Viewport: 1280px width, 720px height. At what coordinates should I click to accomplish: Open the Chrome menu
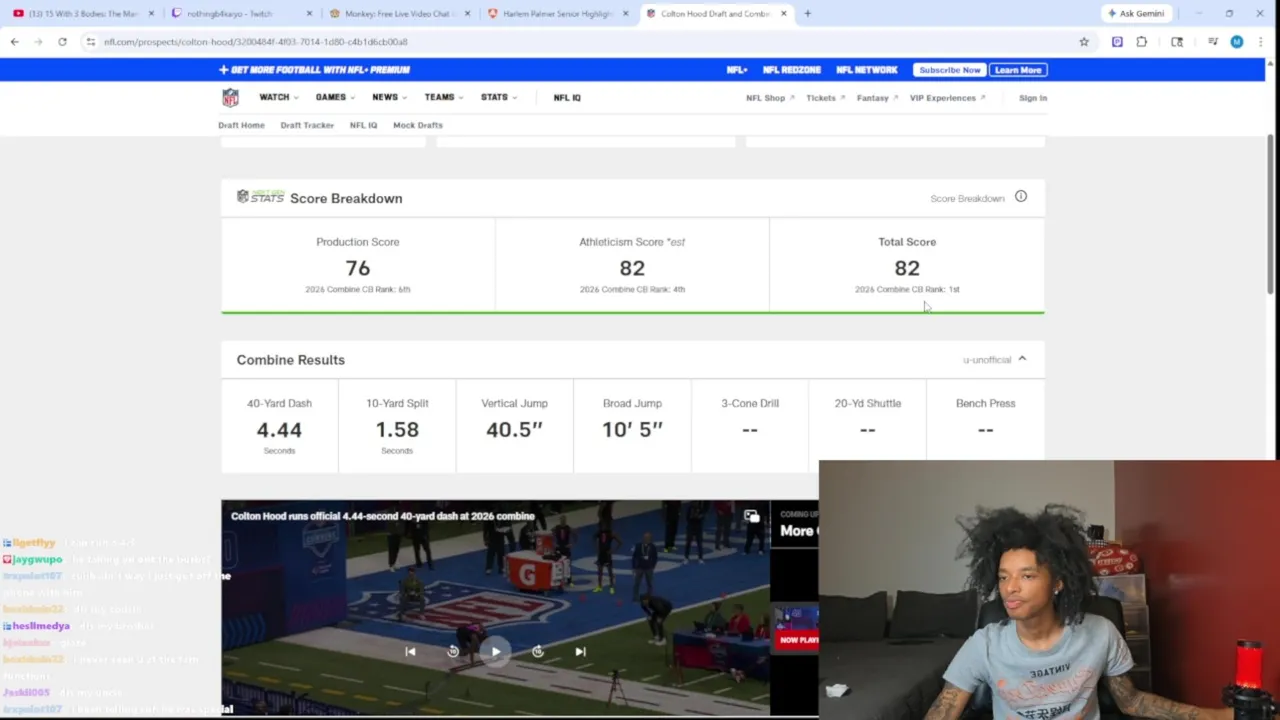[1262, 41]
